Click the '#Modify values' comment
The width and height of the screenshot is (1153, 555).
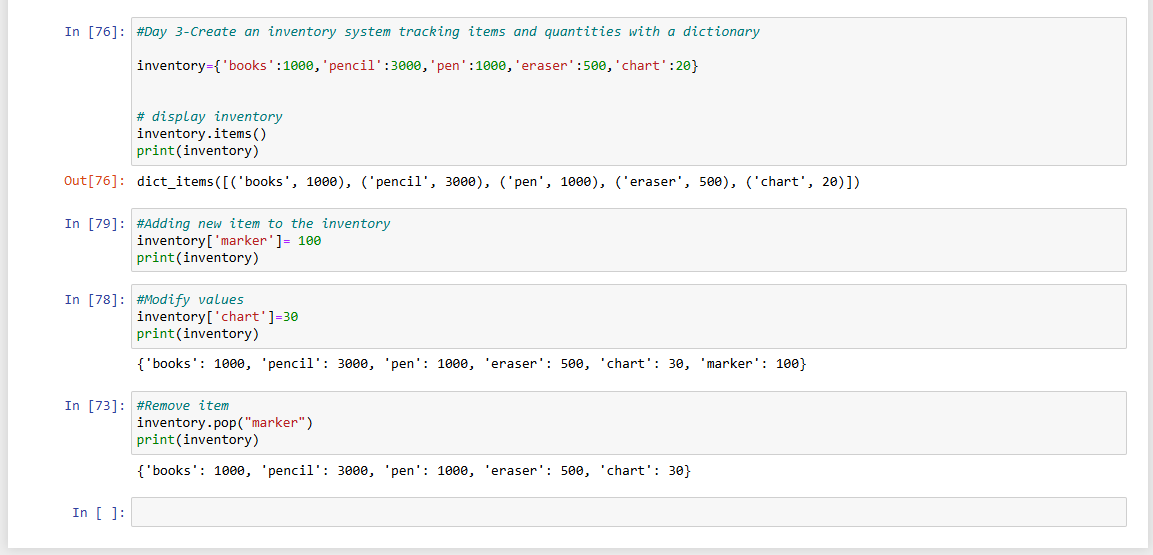(190, 300)
